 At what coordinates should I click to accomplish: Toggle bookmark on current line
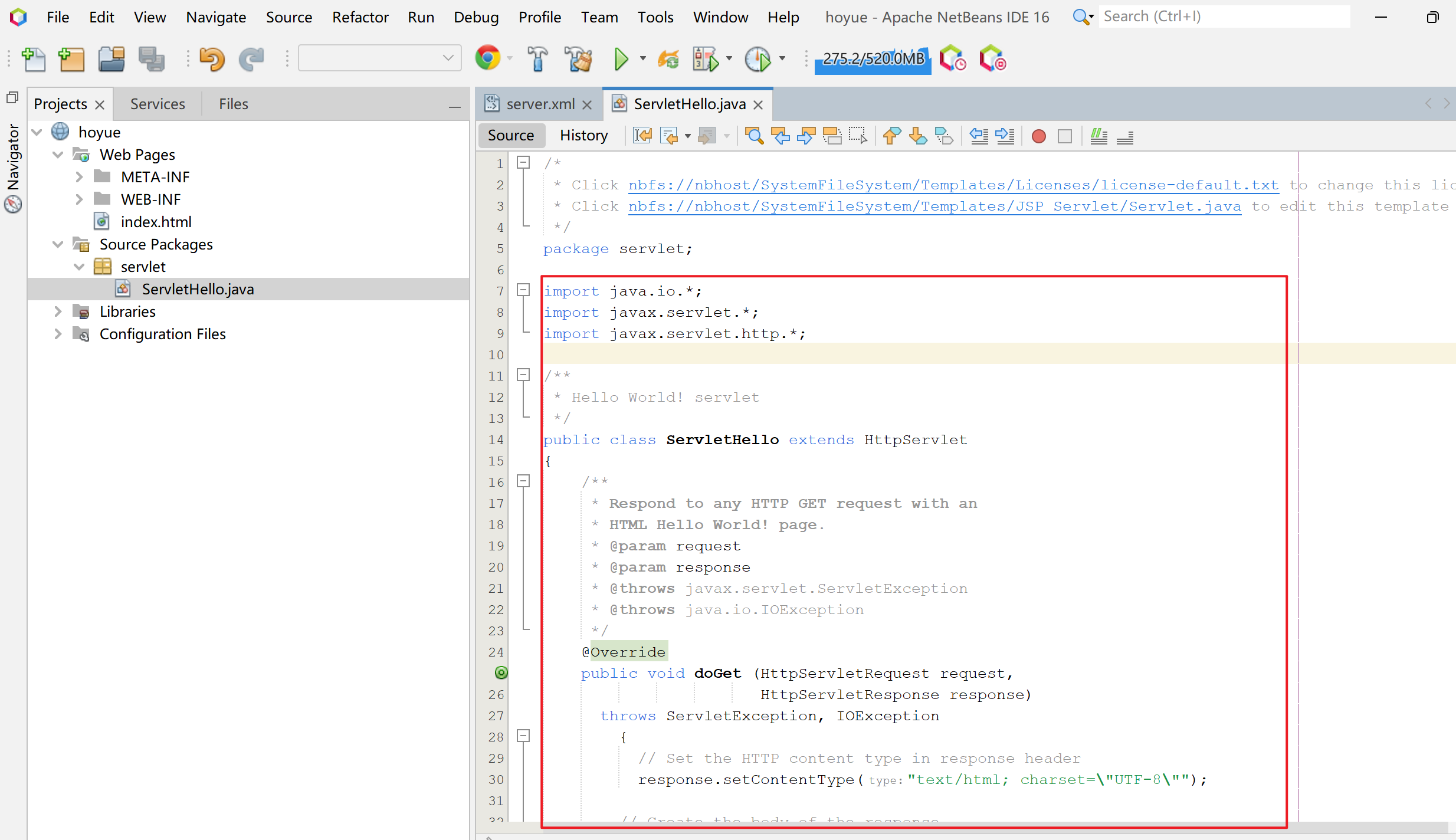[x=944, y=136]
